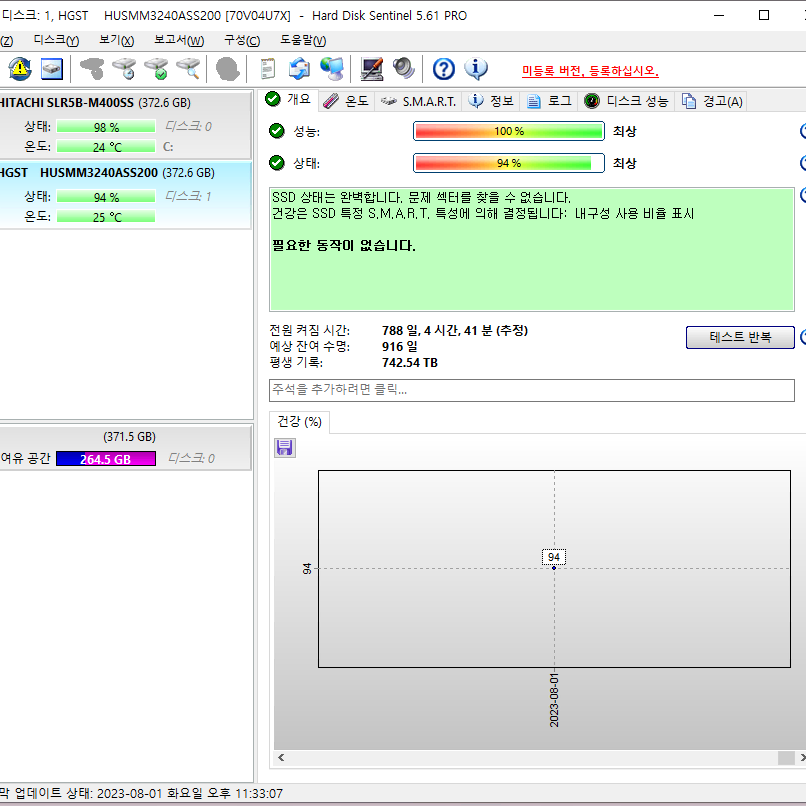Click 필요한 동작이 없습니다 text
Image resolution: width=806 pixels, height=806 pixels.
click(x=343, y=246)
